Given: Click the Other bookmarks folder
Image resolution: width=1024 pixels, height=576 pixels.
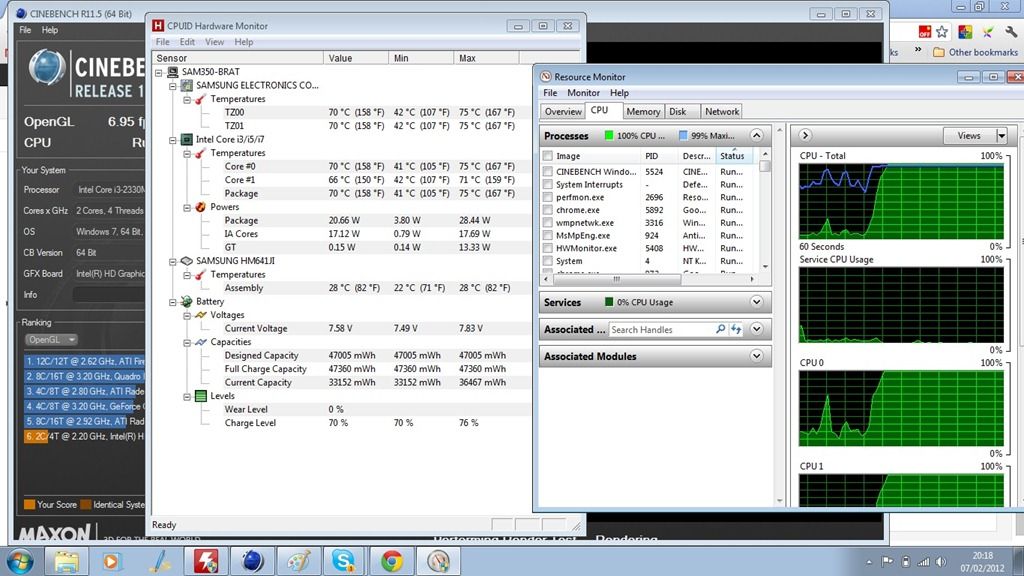Looking at the screenshot, I should coord(975,52).
